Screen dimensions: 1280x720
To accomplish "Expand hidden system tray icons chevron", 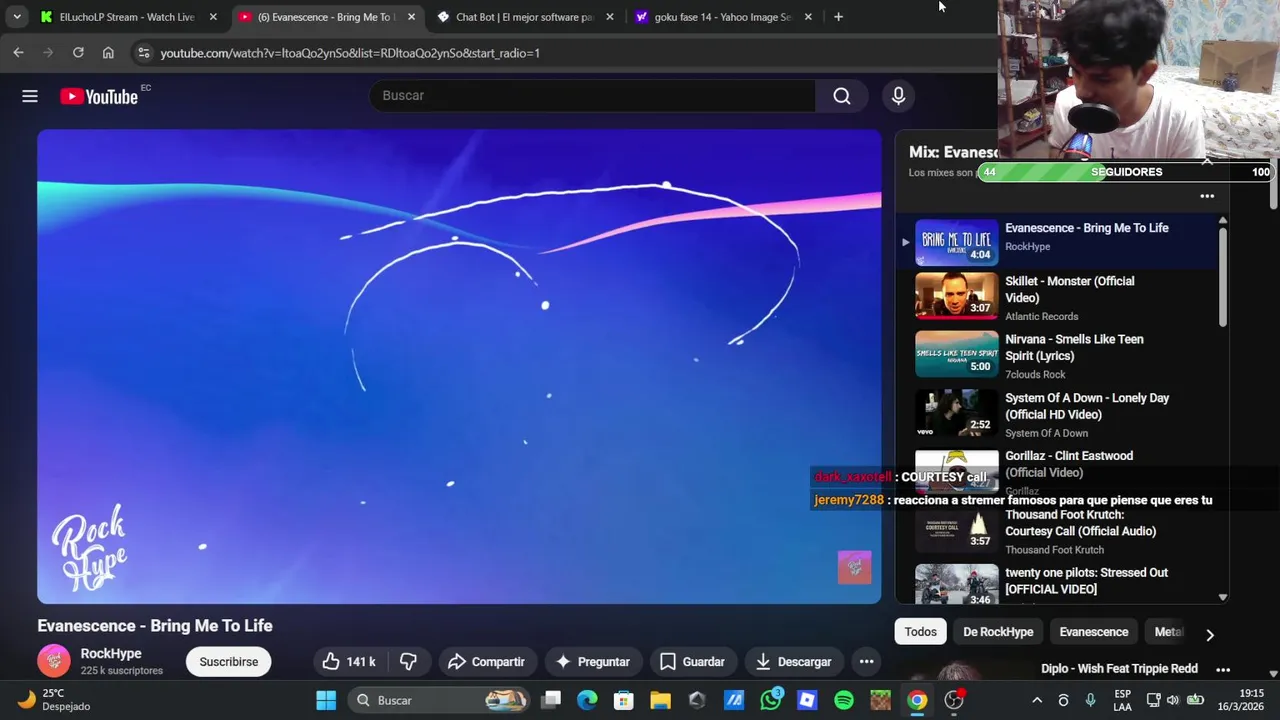I will coord(1037,700).
